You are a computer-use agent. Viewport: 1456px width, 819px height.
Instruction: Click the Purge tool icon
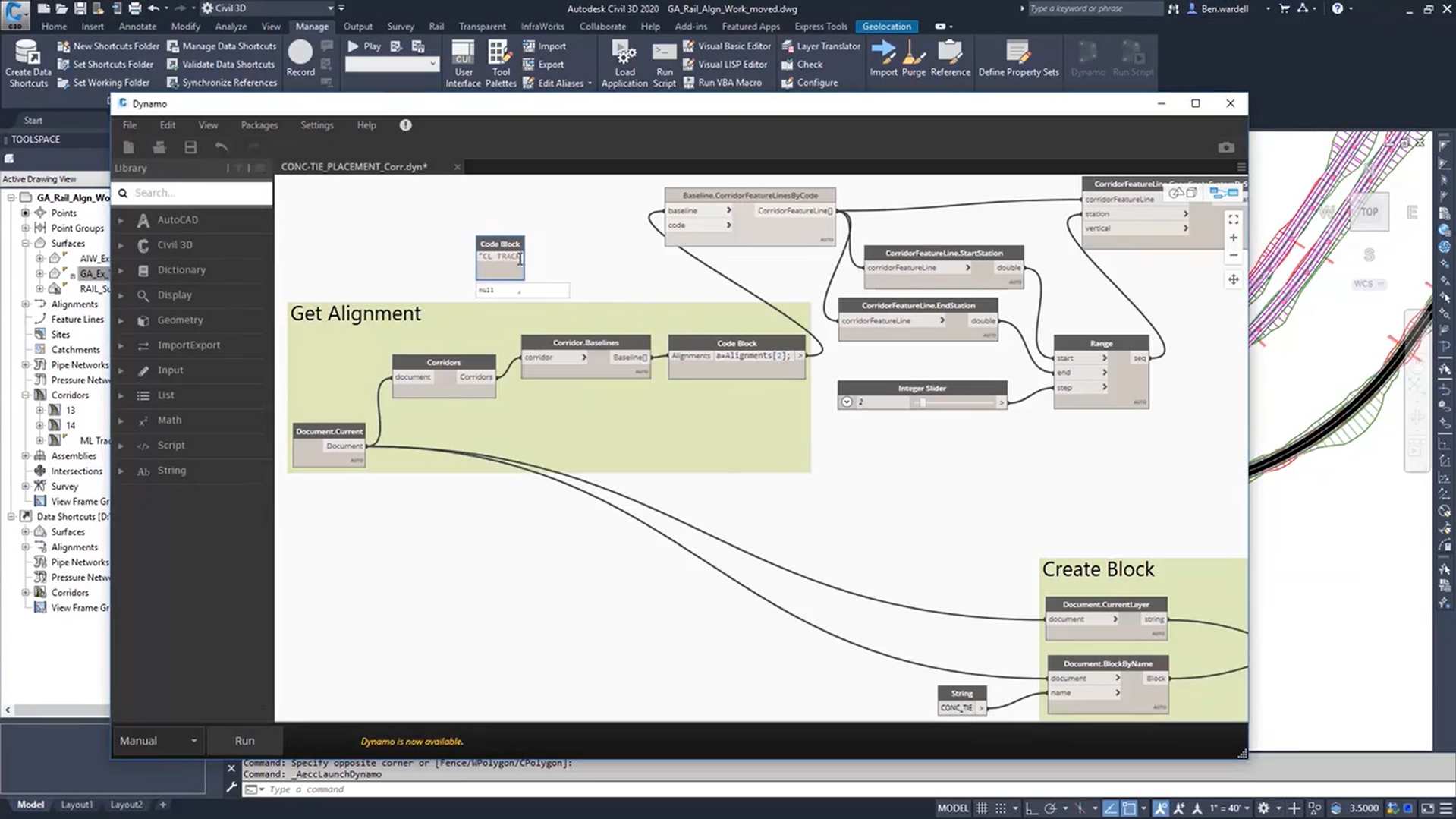[x=914, y=52]
